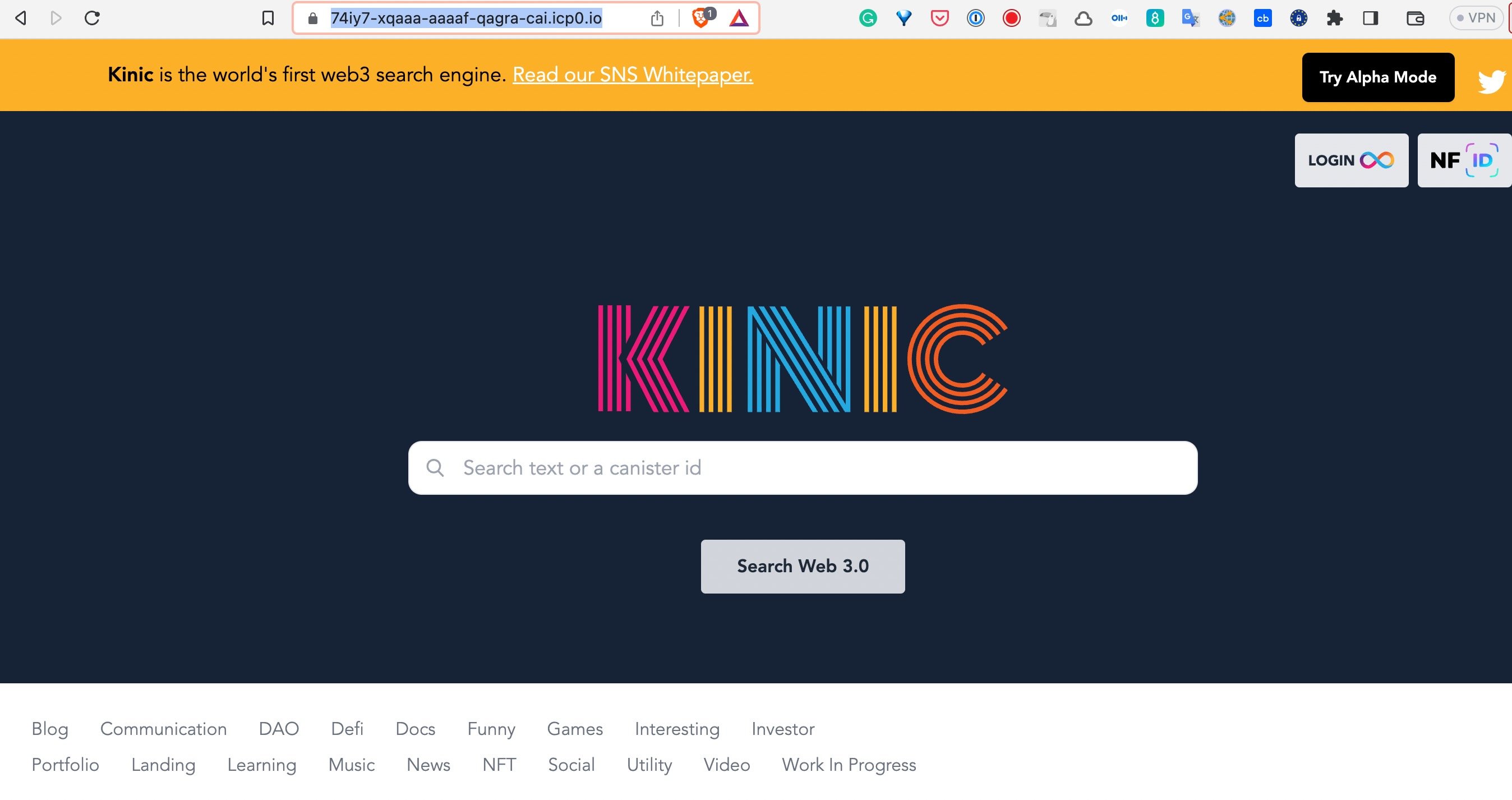Click Try Alpha Mode button
The width and height of the screenshot is (1512, 800).
pos(1377,77)
